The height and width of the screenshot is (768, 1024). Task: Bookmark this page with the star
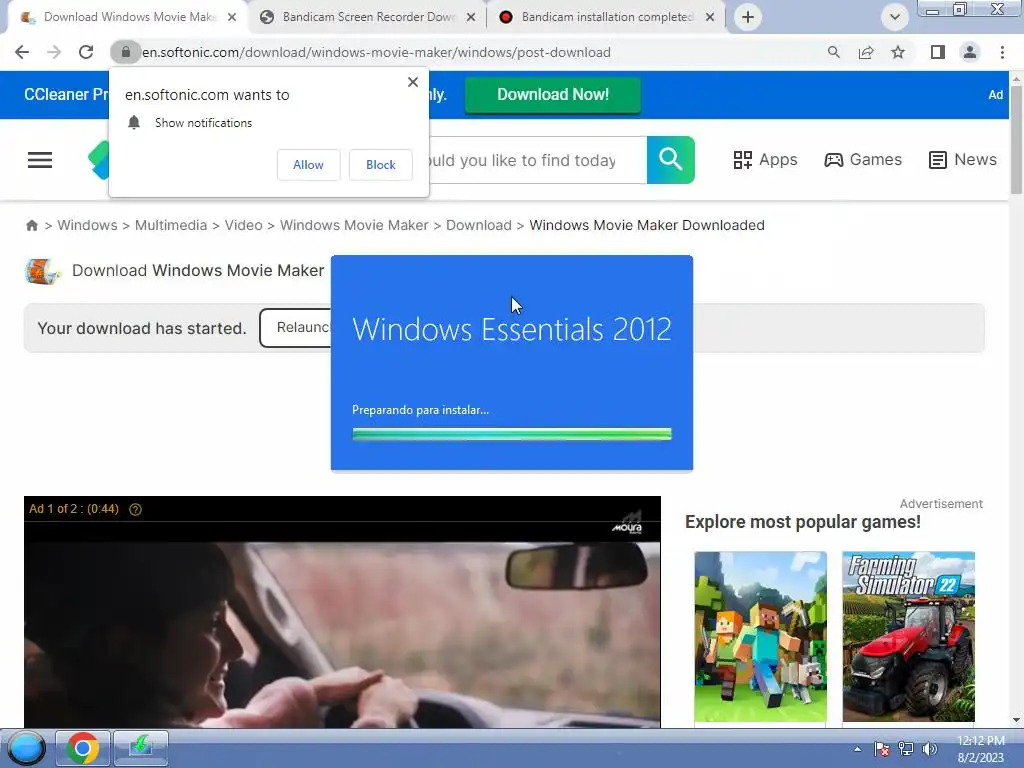click(898, 52)
